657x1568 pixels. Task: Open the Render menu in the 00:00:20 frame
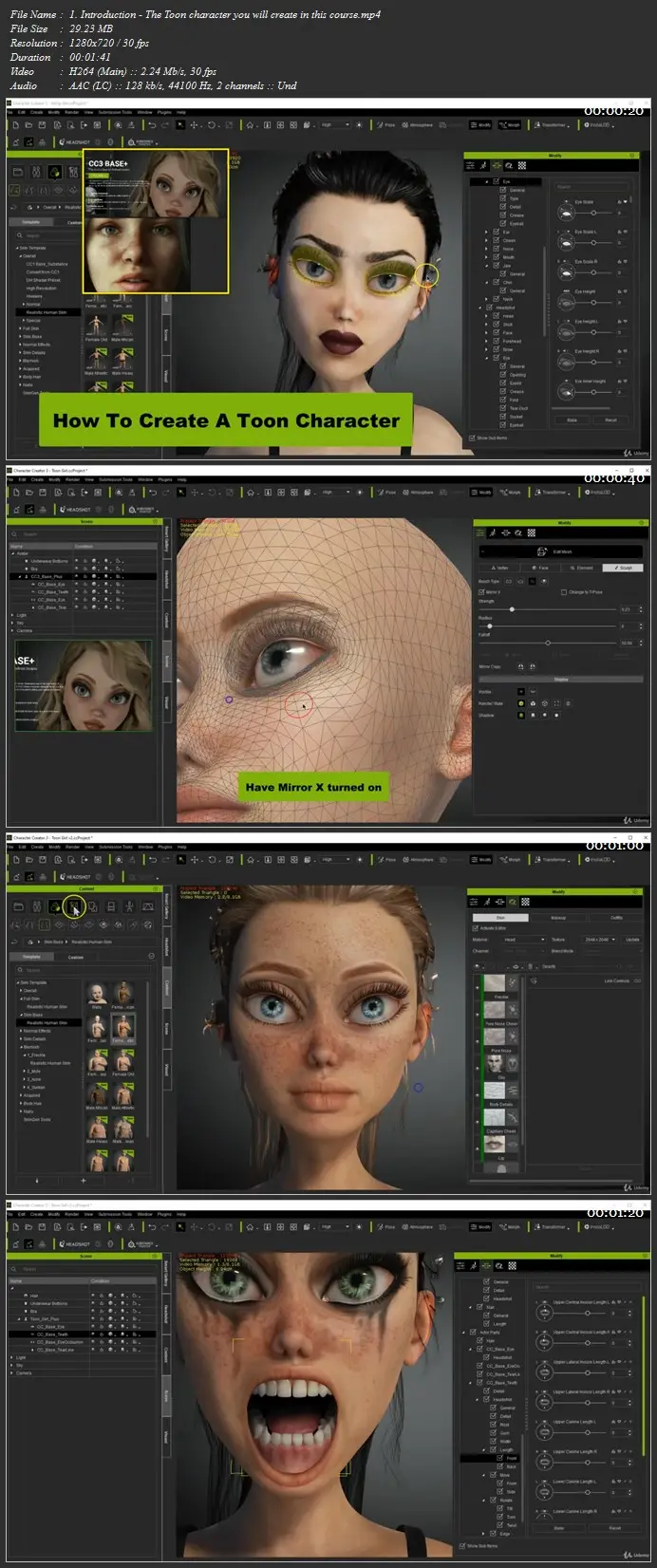click(71, 112)
